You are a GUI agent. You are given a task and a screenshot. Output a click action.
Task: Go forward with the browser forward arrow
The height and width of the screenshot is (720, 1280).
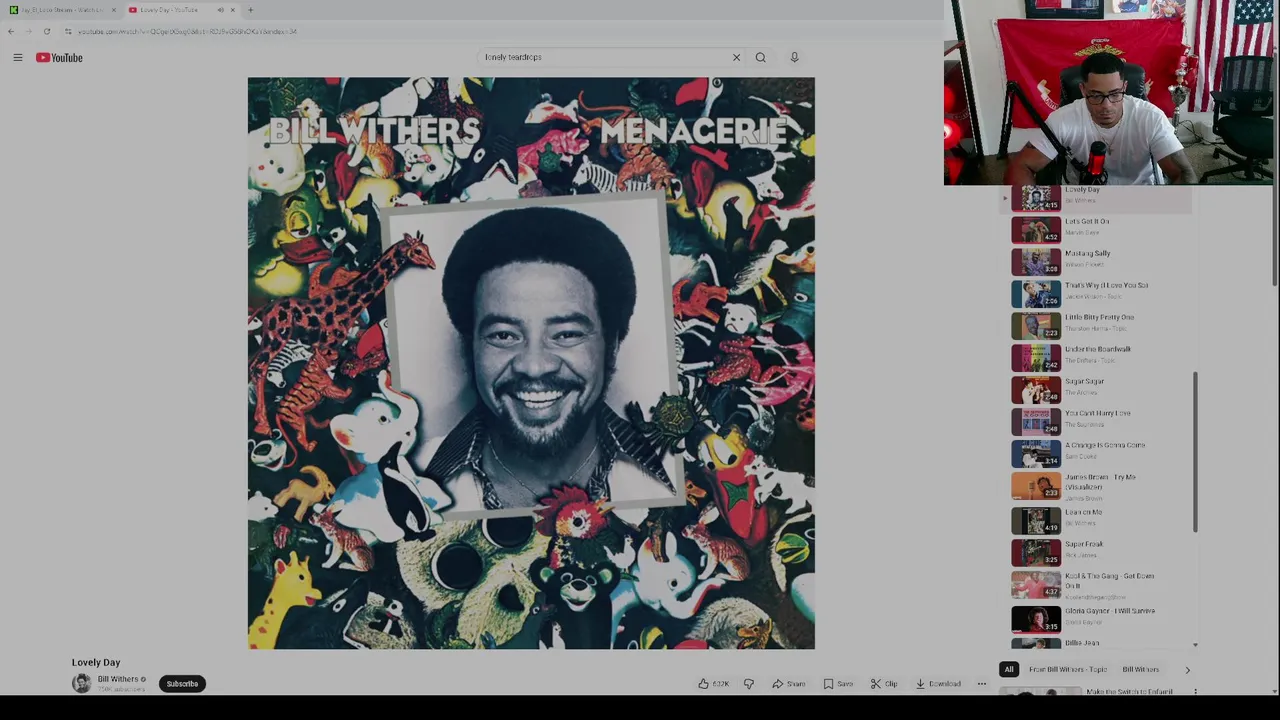click(x=28, y=31)
